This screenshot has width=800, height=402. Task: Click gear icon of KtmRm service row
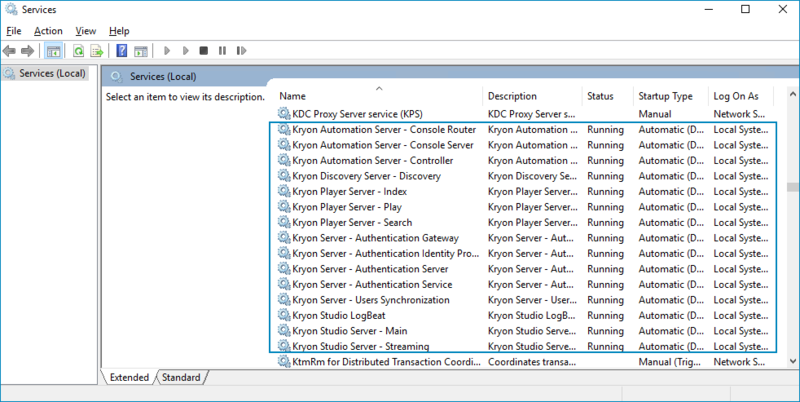coord(284,361)
